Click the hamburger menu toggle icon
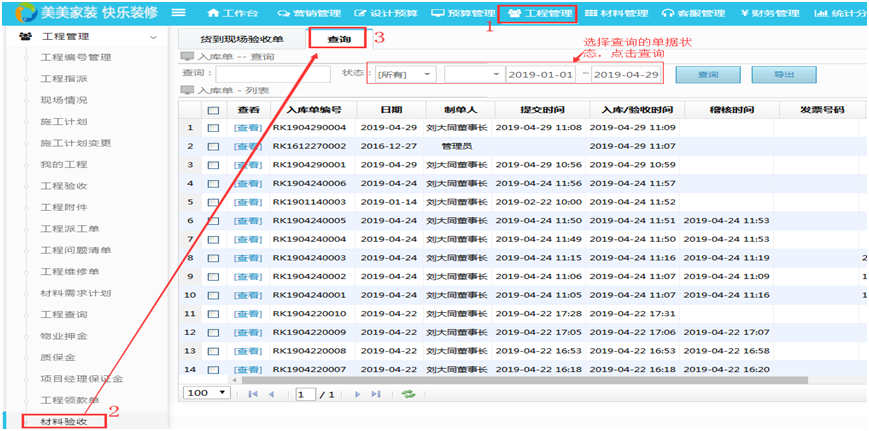The height and width of the screenshot is (431, 869). 179,13
